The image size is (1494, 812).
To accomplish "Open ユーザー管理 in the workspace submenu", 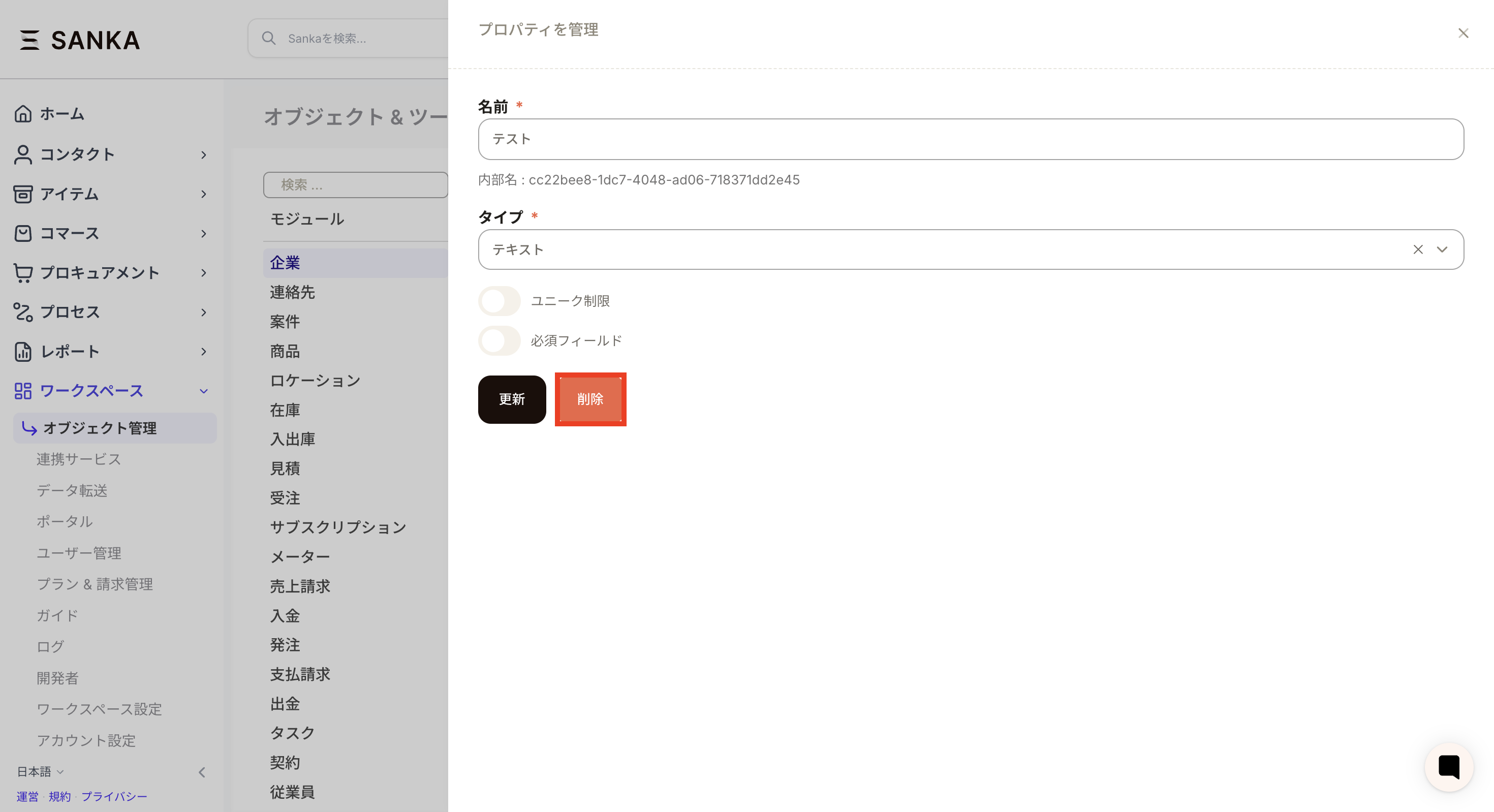I will (79, 553).
